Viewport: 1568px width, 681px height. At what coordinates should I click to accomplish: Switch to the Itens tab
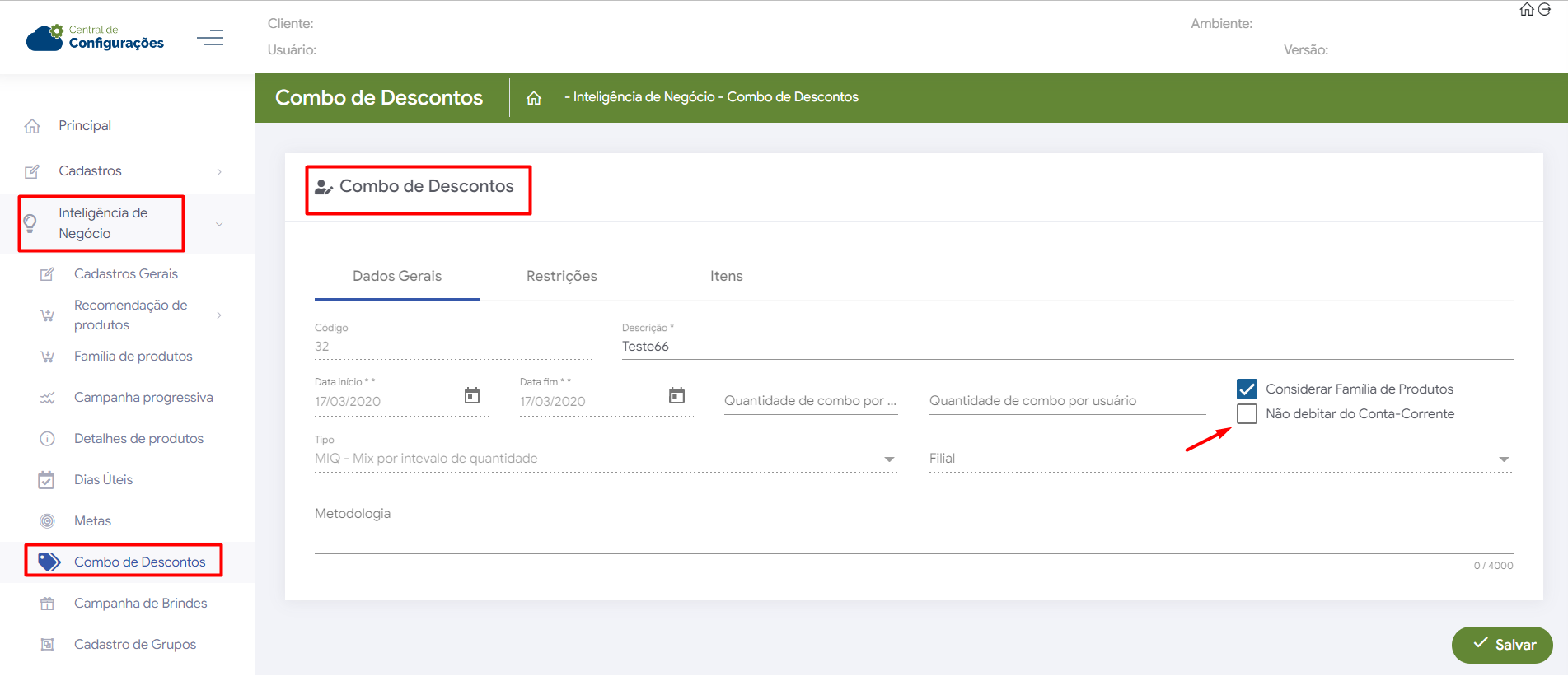726,277
